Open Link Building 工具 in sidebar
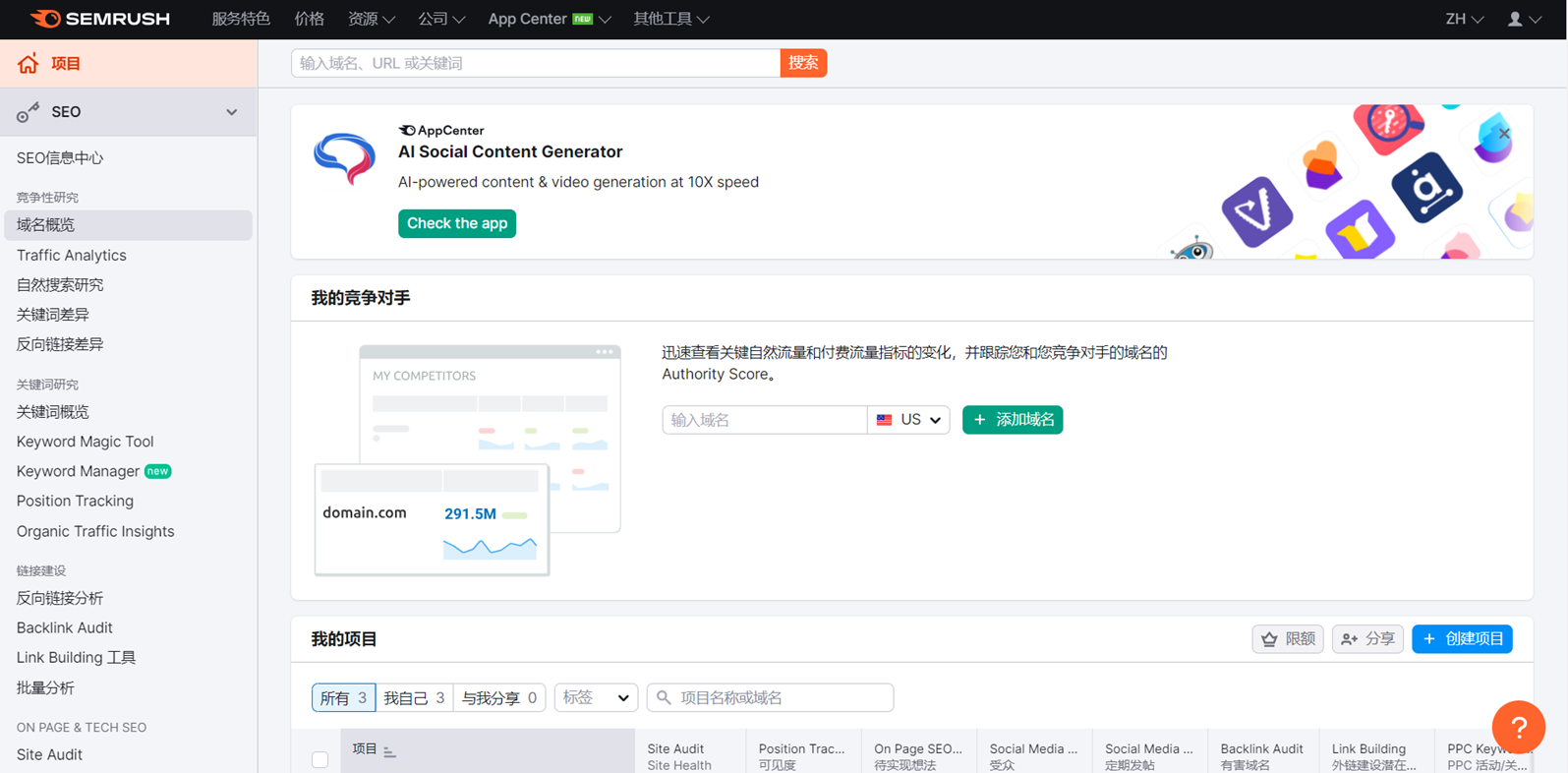 coord(77,657)
